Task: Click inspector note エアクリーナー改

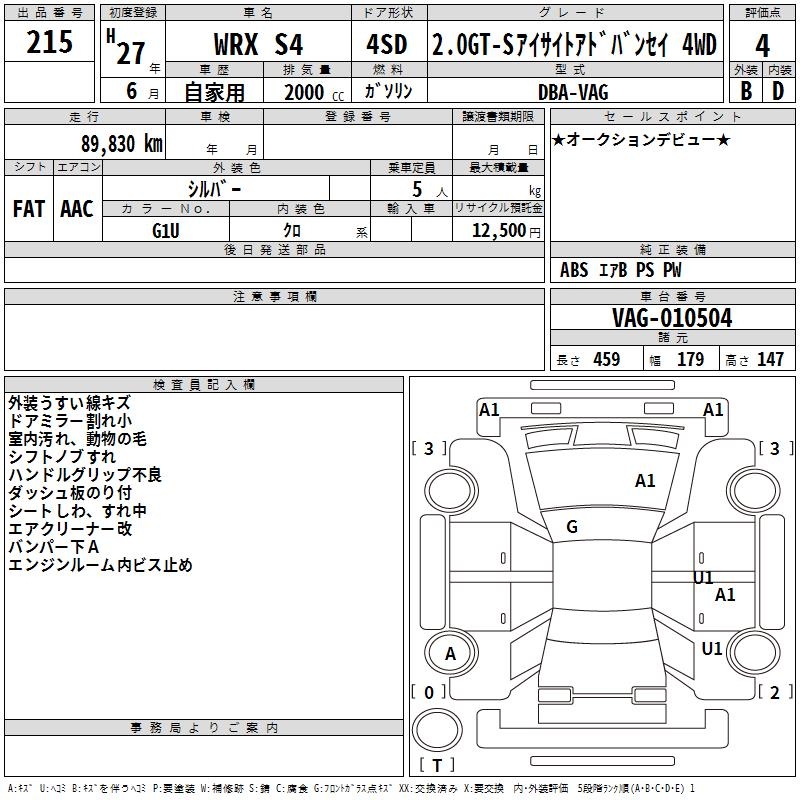Action: (x=70, y=529)
